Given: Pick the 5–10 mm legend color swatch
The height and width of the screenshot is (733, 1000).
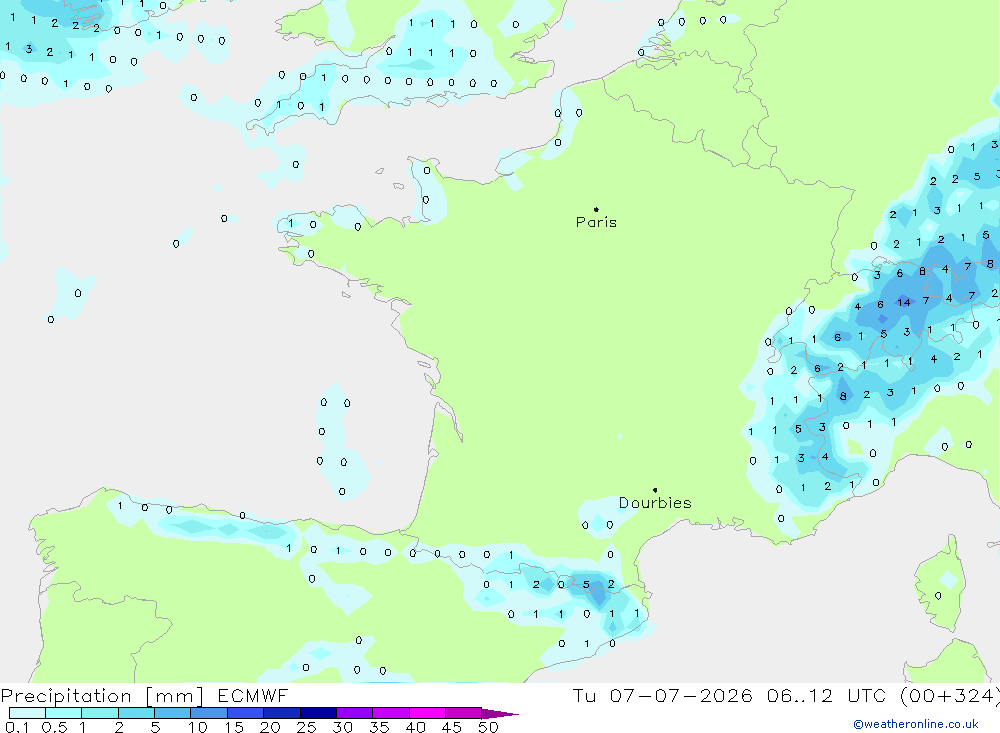Looking at the screenshot, I should pos(172,713).
